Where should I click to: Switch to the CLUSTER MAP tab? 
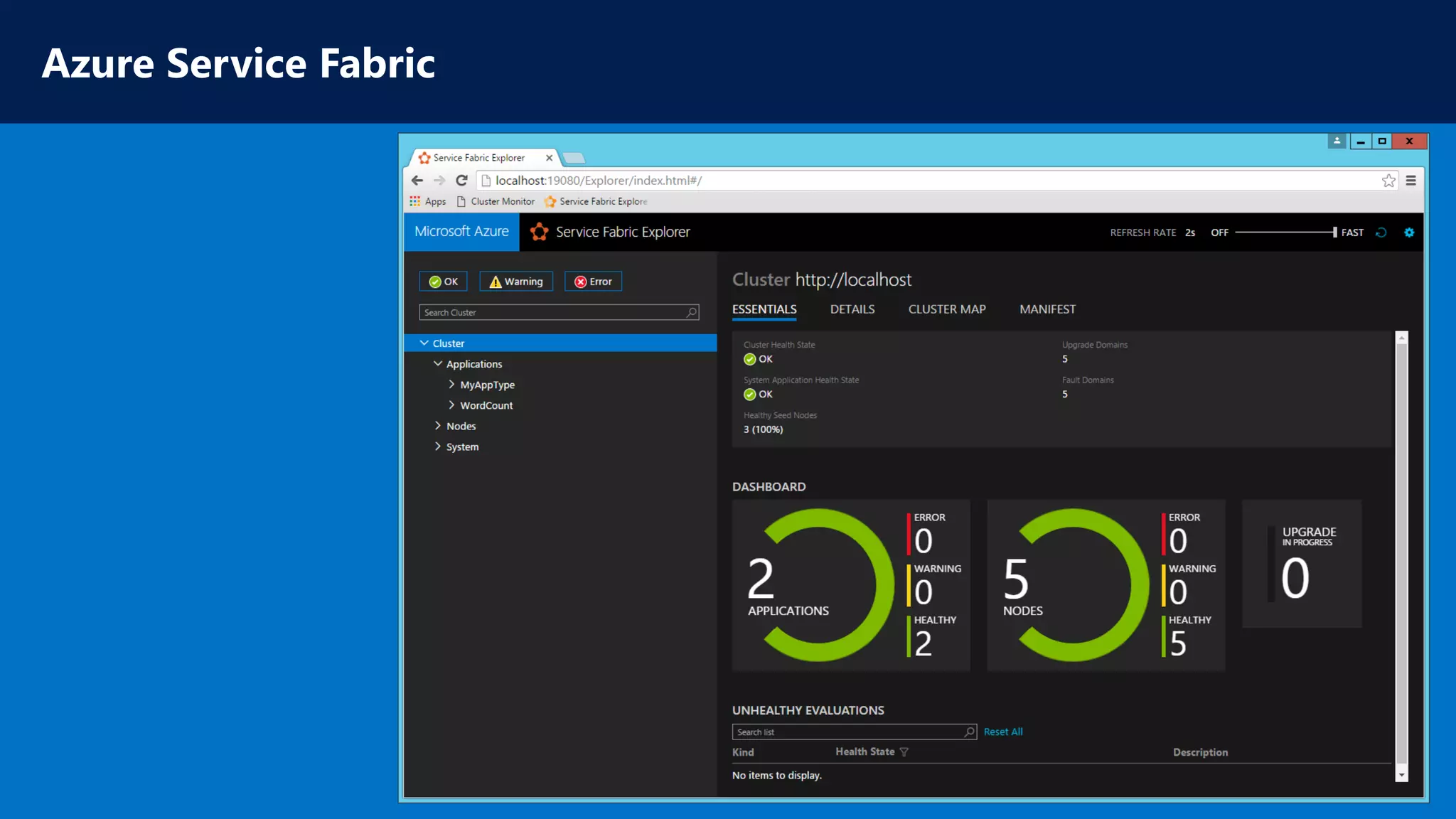click(x=946, y=309)
